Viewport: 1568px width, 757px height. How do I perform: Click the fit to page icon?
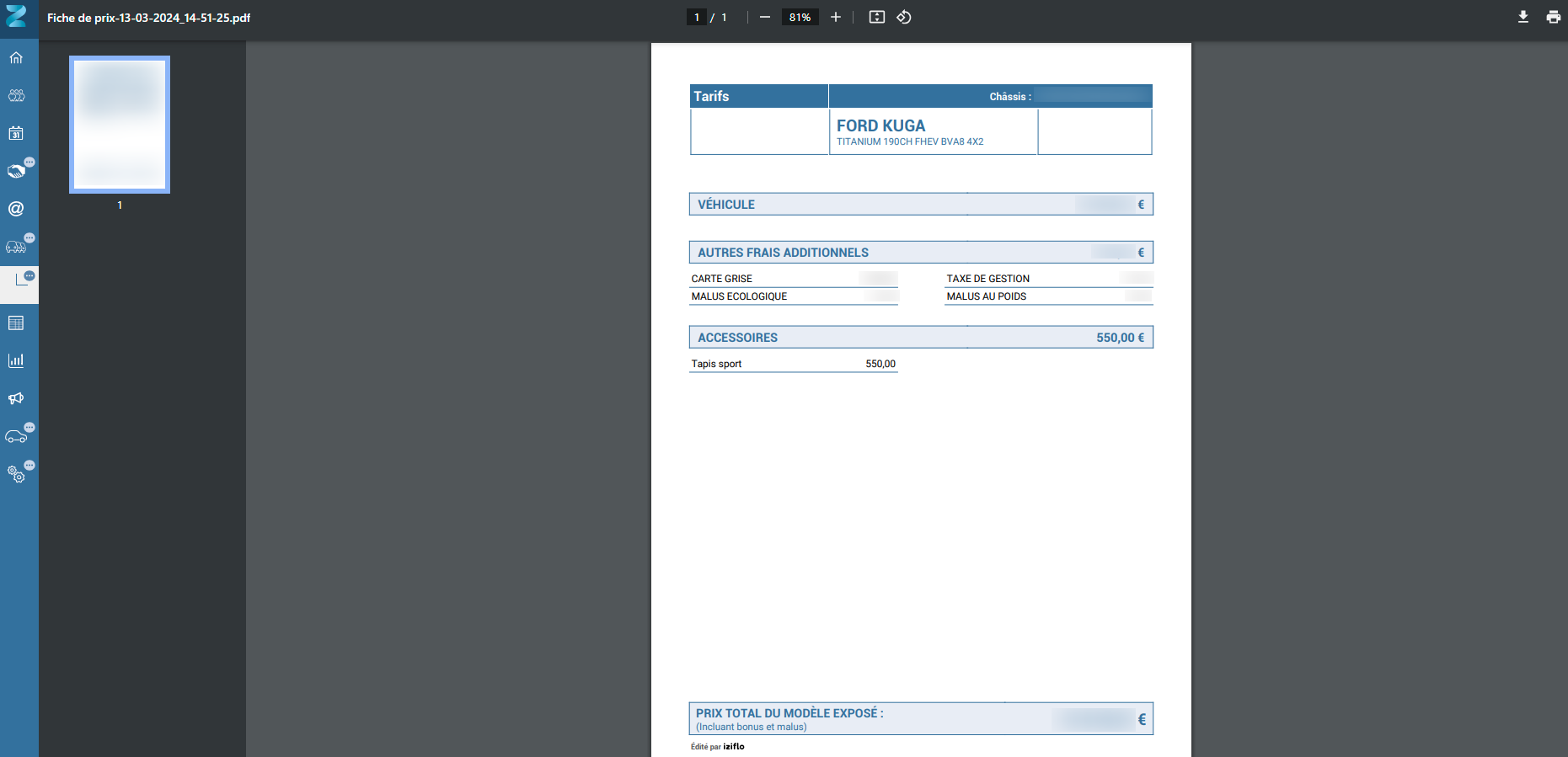877,17
